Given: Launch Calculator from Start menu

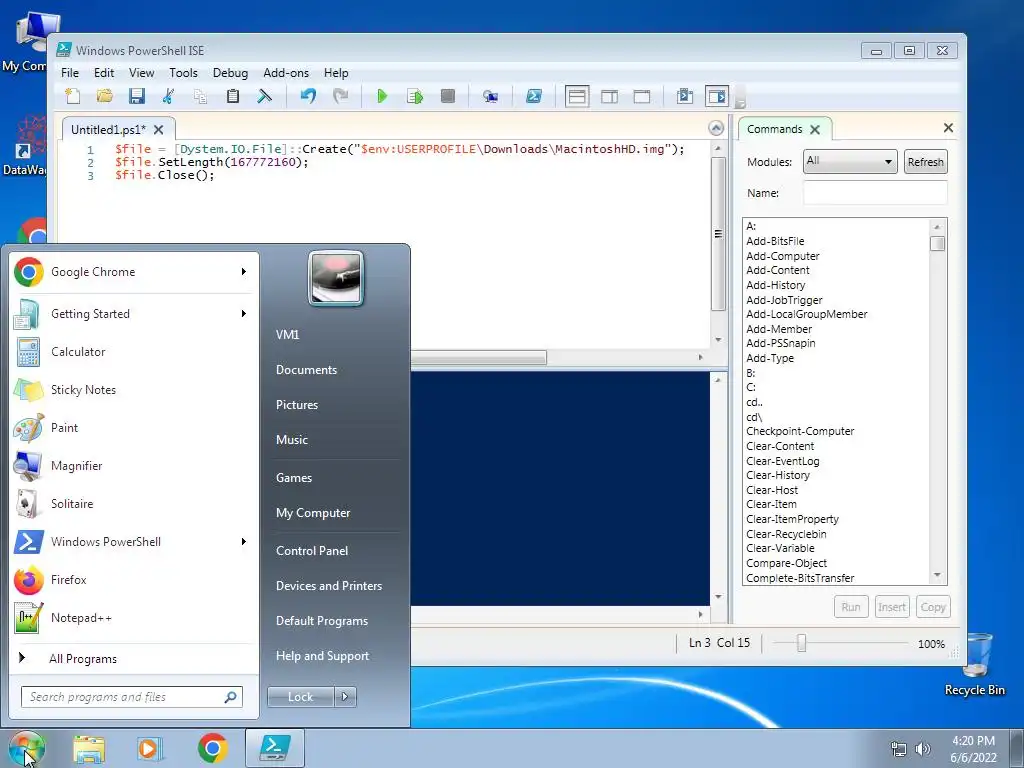Looking at the screenshot, I should click(x=133, y=351).
